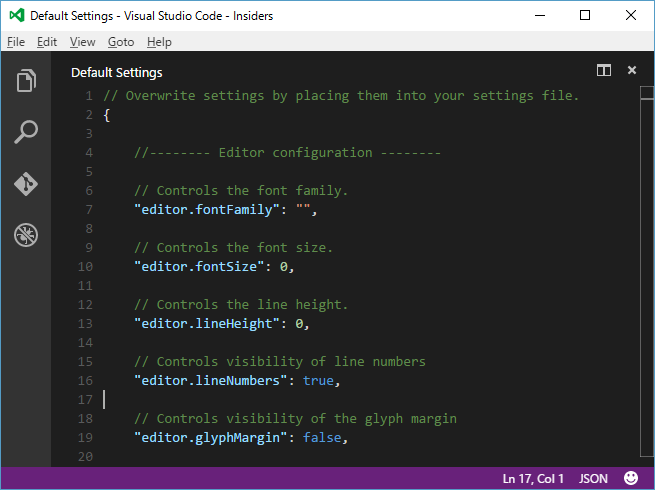Screen dimensions: 655x490
Task: Click line number 17 in the gutter
Action: click(x=85, y=399)
